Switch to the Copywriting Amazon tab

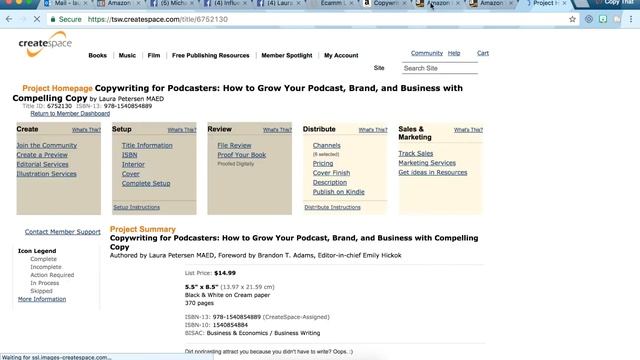[385, 3]
